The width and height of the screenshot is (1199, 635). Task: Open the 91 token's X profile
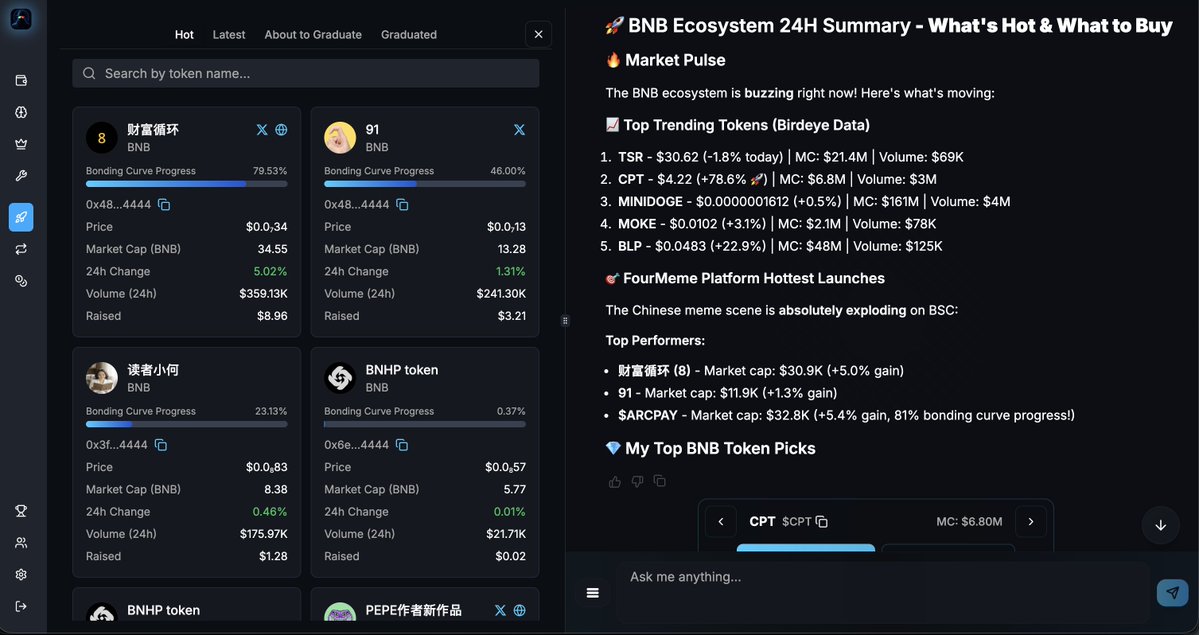click(x=519, y=129)
